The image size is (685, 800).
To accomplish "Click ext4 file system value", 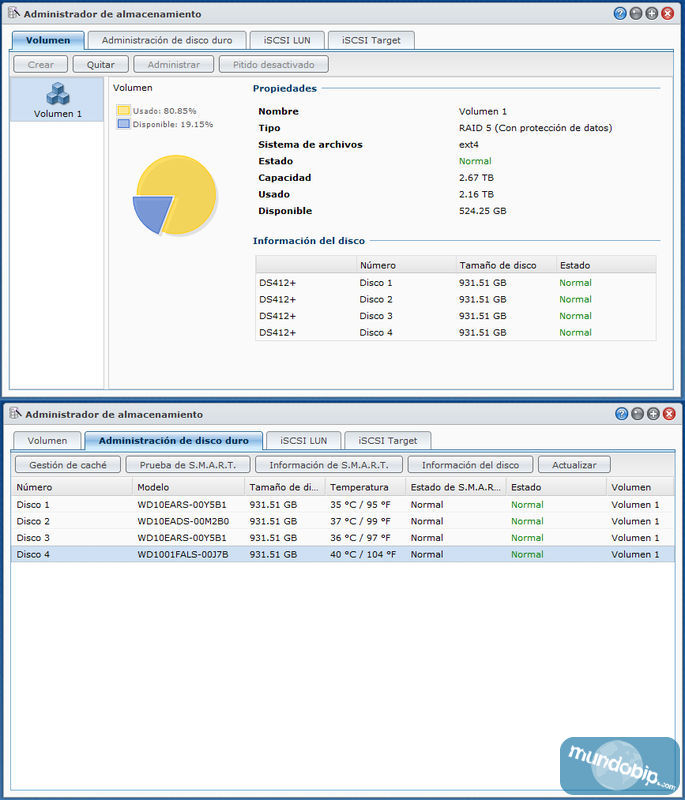I will (468, 145).
